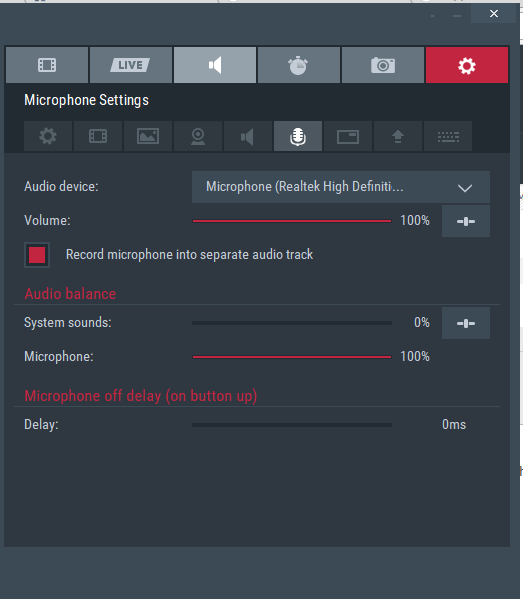Viewport: 523px width, 599px height.
Task: Click the red settings gear tab
Action: (x=467, y=65)
